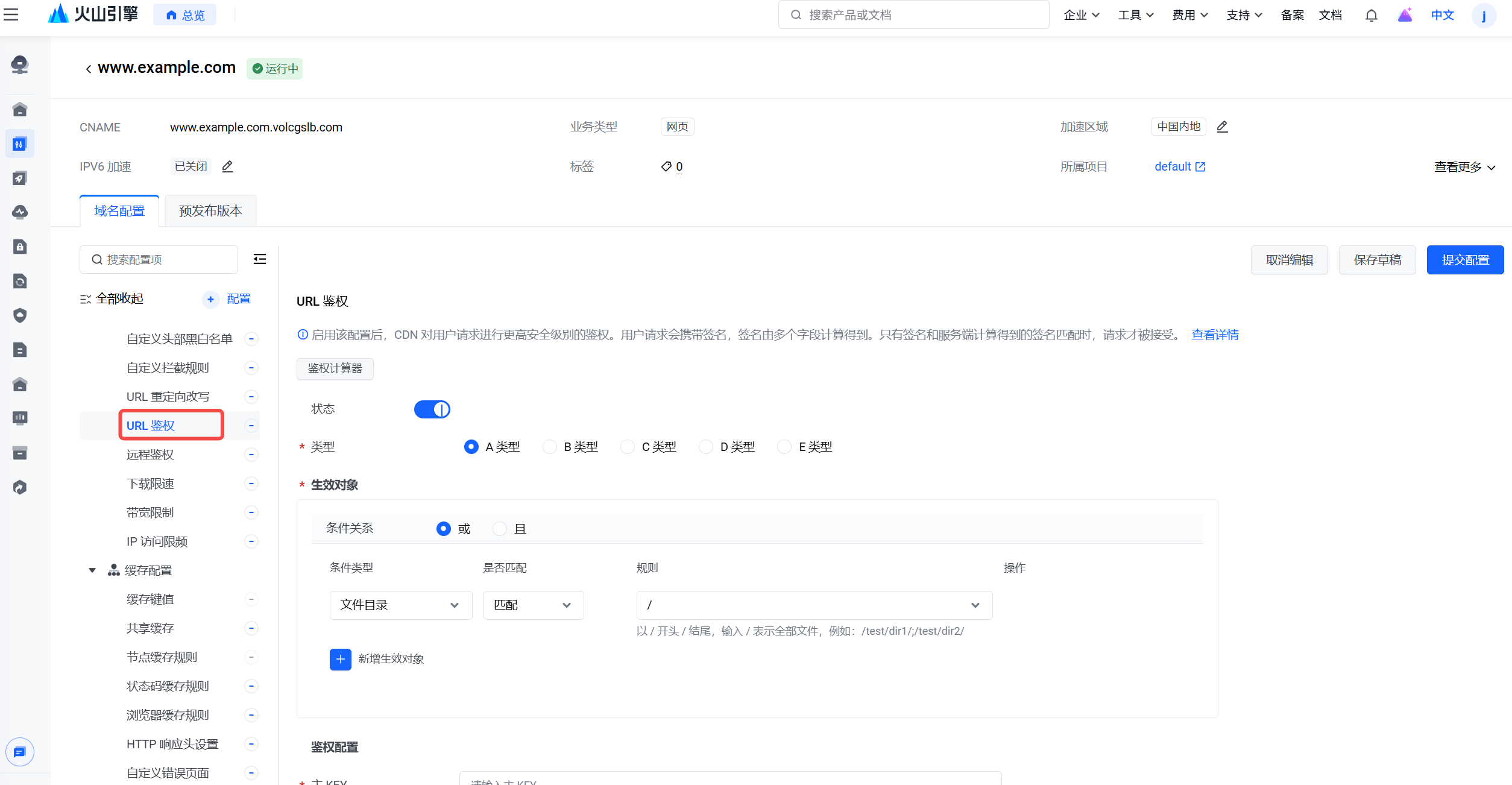Click the edit pencil next to 中国内地
This screenshot has height=785, width=1512.
coord(1222,127)
